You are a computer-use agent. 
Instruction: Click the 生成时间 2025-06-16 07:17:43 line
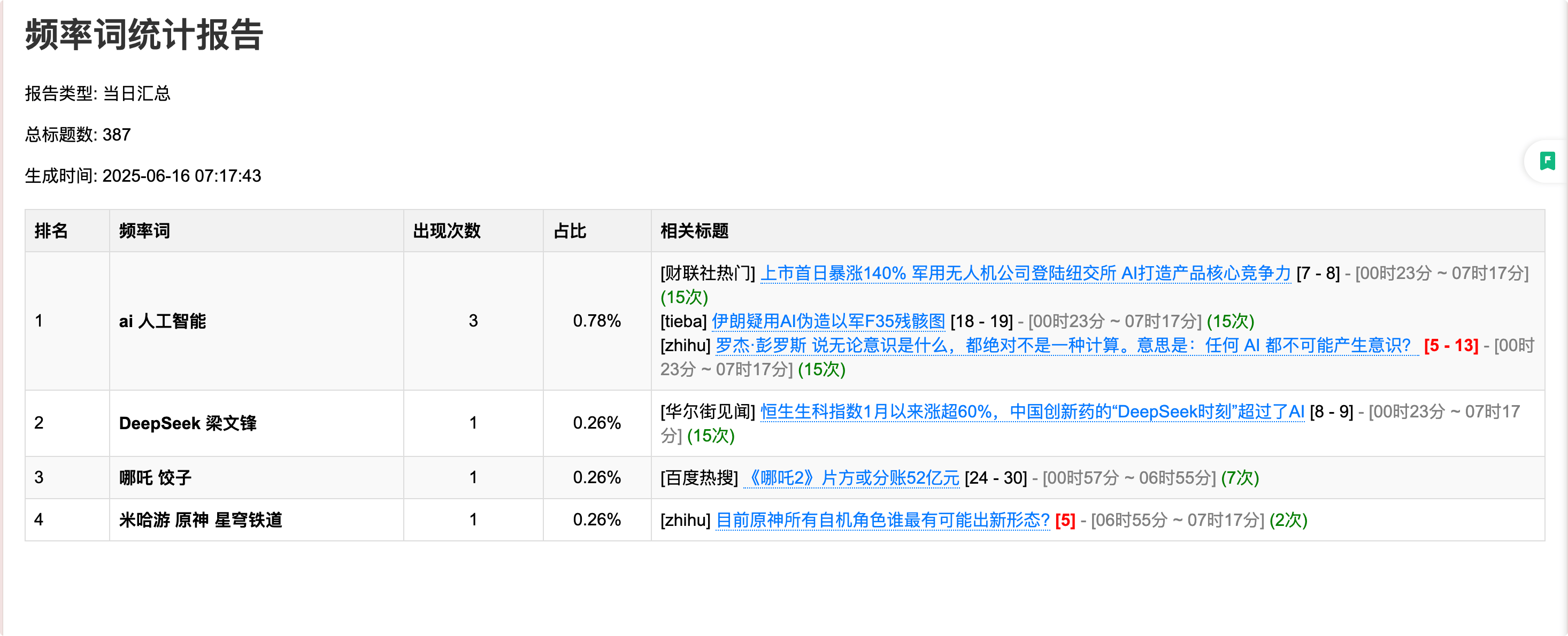(143, 176)
